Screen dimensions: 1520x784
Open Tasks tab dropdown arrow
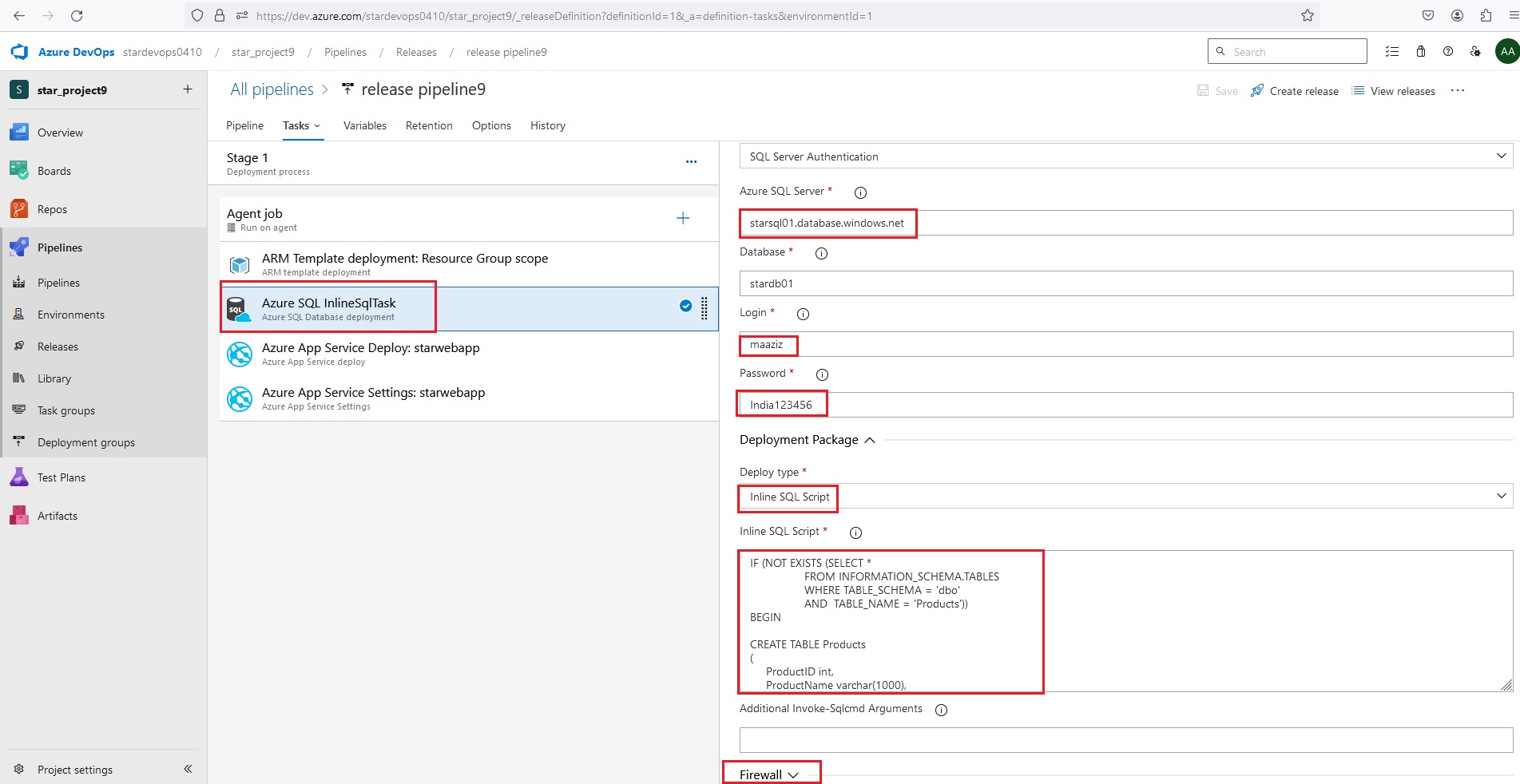[x=317, y=126]
